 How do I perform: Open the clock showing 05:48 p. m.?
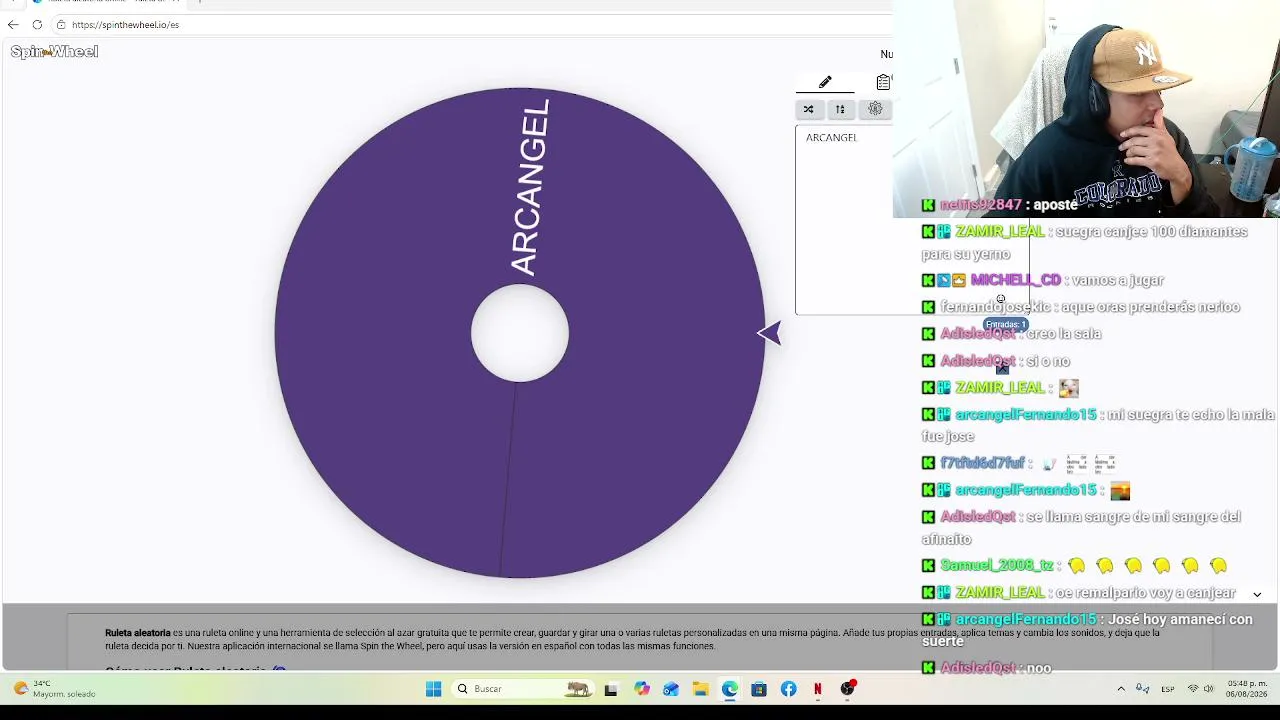pyautogui.click(x=1248, y=689)
